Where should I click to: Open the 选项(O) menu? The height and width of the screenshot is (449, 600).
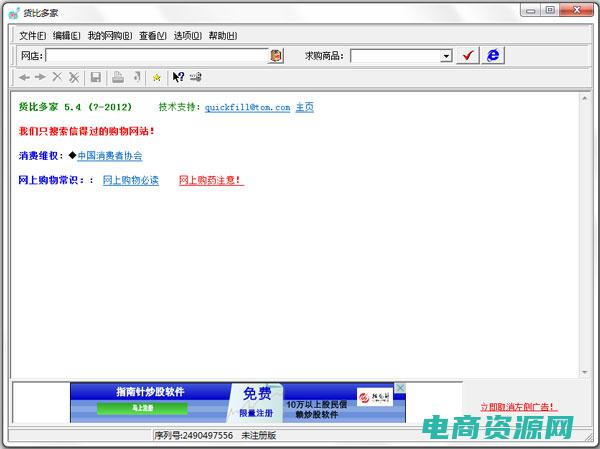tap(188, 36)
